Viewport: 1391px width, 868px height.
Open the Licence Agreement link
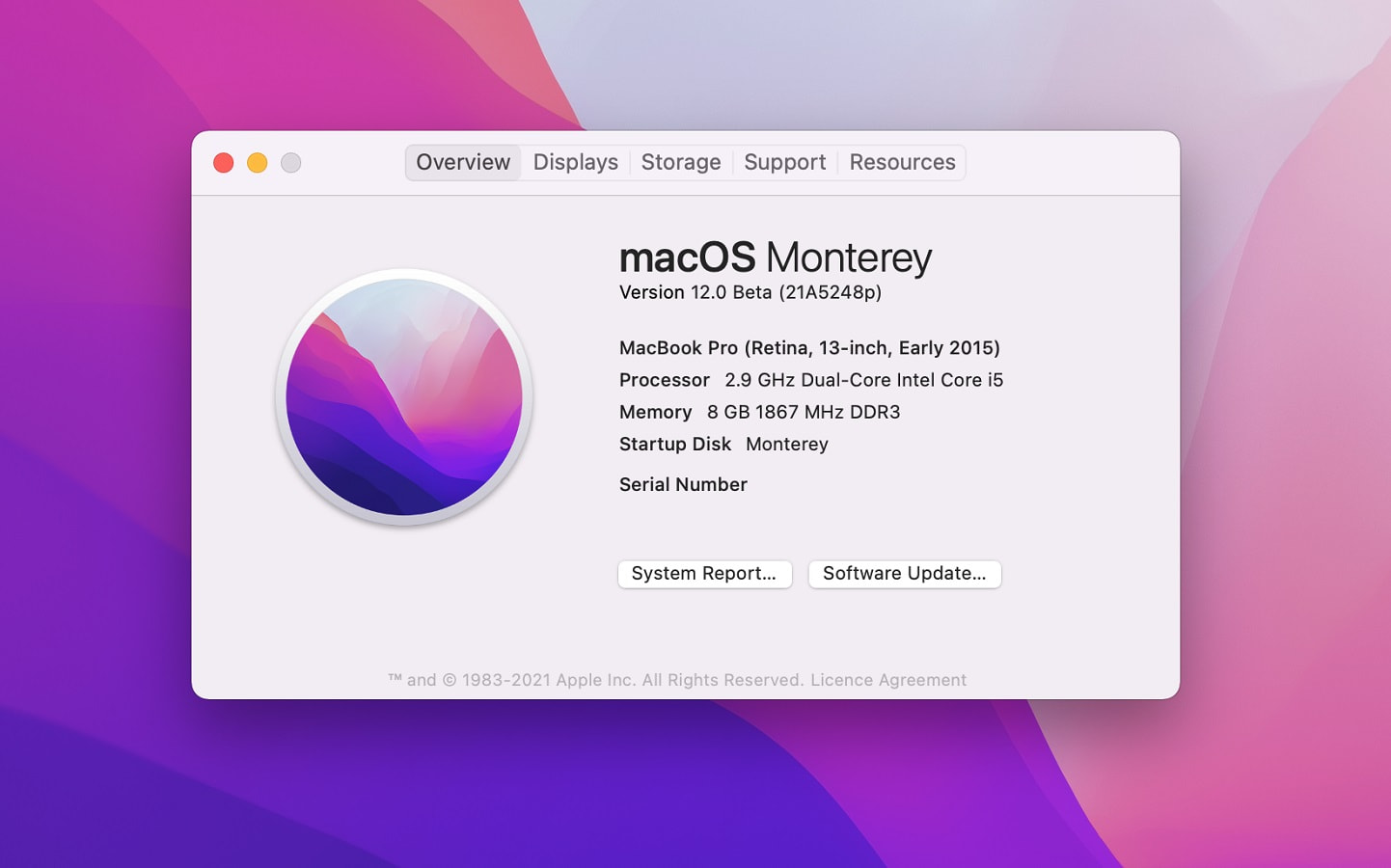pos(888,680)
